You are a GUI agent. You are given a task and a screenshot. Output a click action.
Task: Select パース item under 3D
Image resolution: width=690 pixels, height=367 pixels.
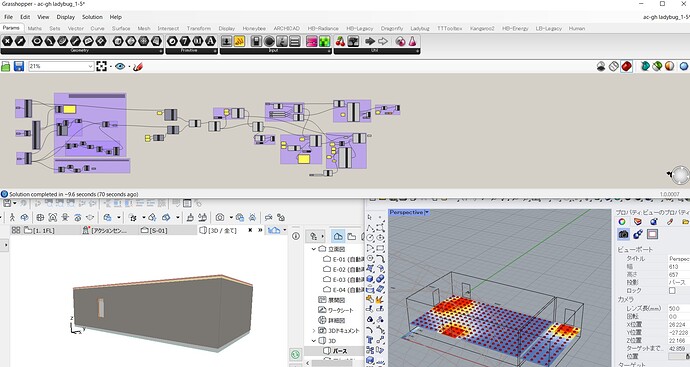point(335,351)
